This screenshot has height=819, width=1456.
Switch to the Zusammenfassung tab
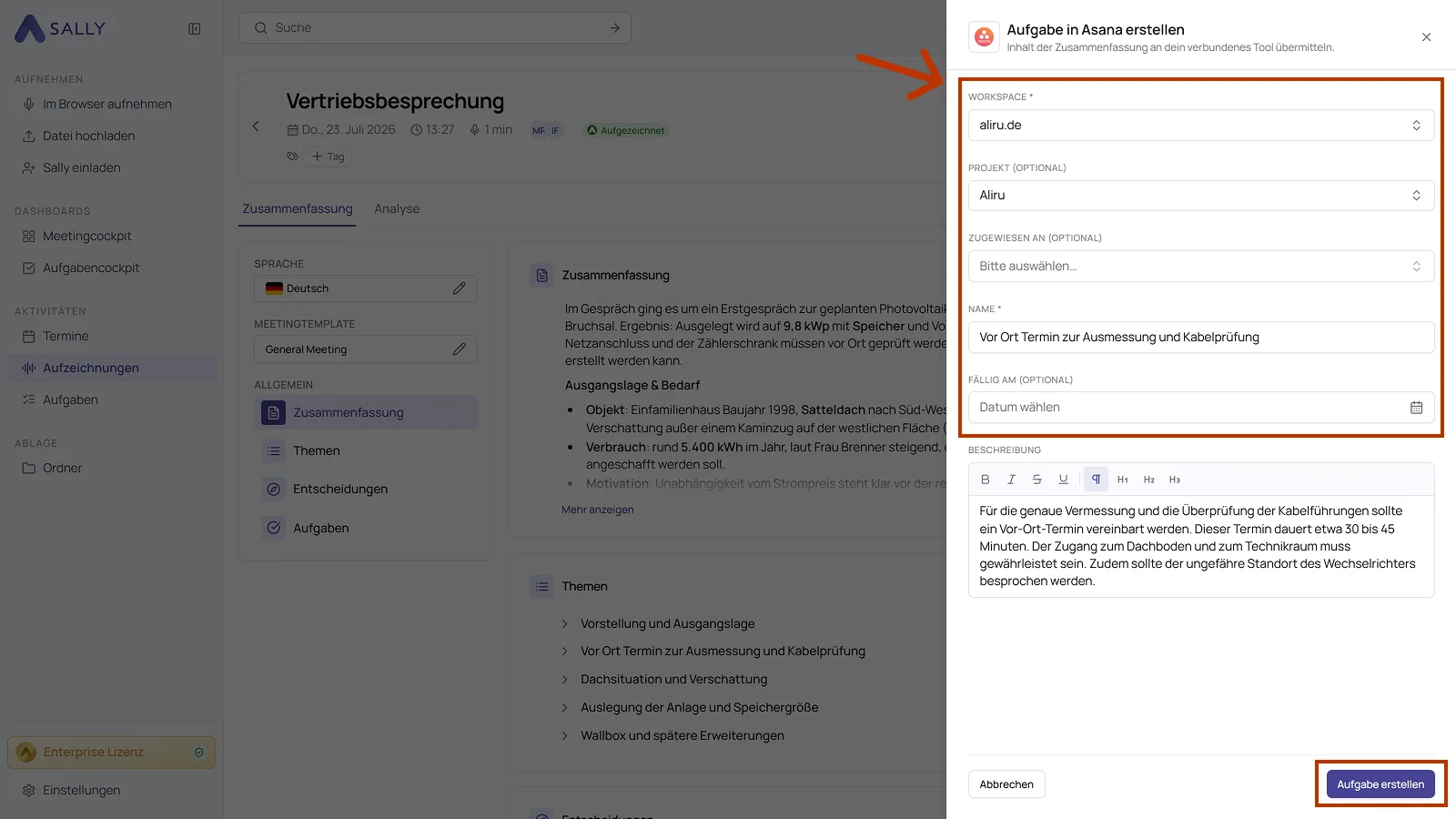(298, 208)
